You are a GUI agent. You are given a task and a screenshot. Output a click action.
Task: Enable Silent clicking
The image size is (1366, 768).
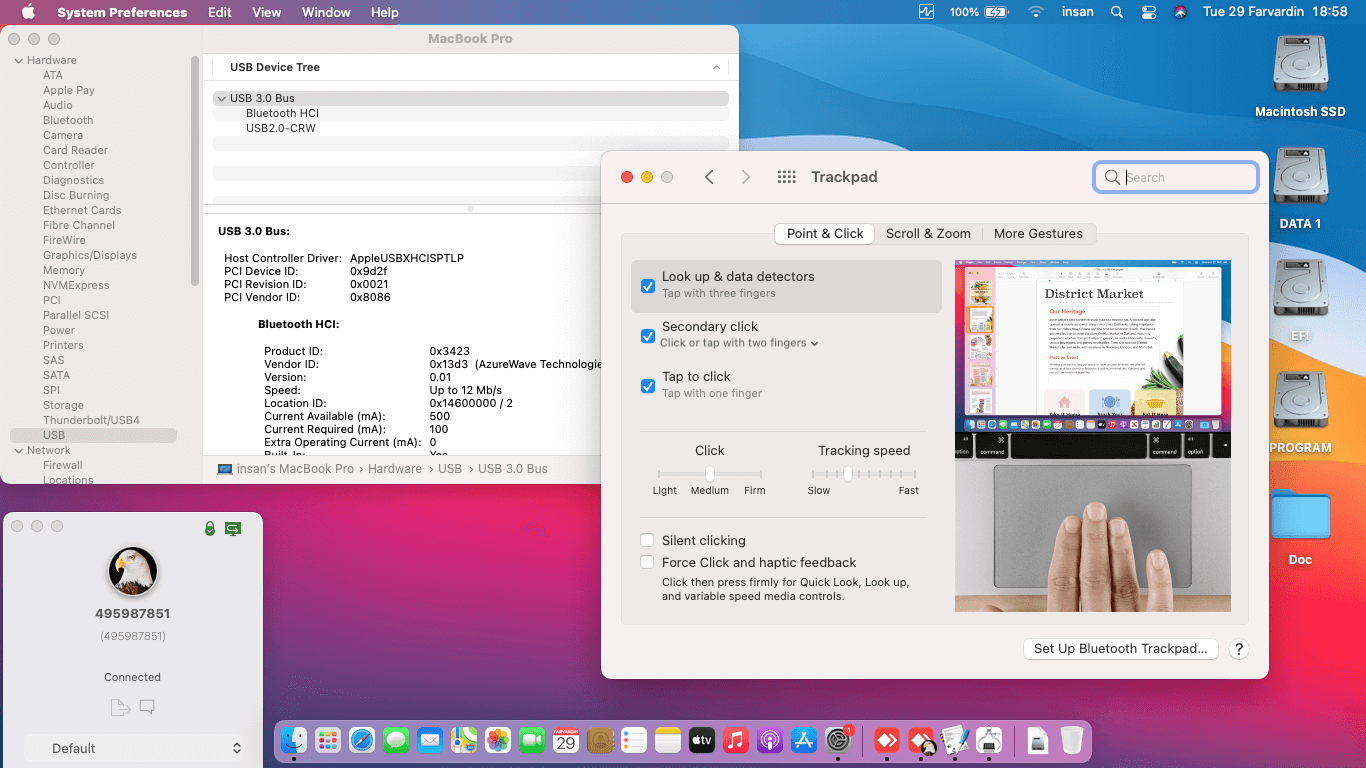646,540
